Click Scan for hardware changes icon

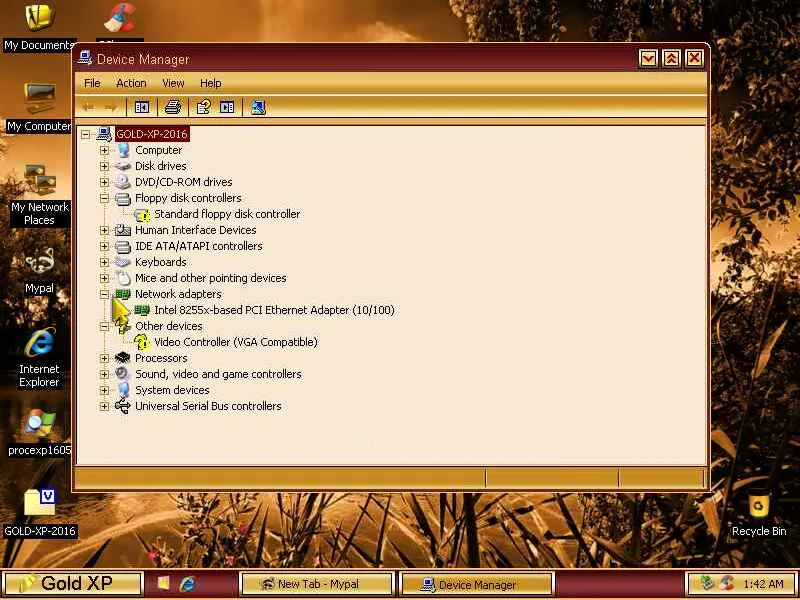coord(258,107)
